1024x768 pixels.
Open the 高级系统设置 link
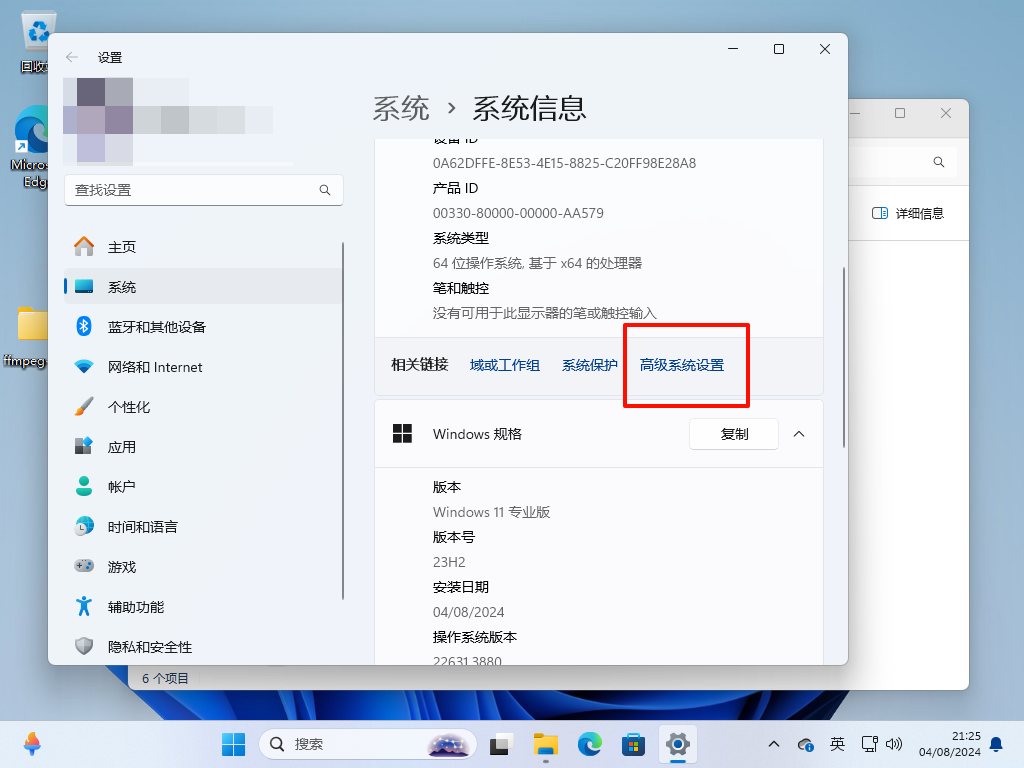tap(682, 365)
